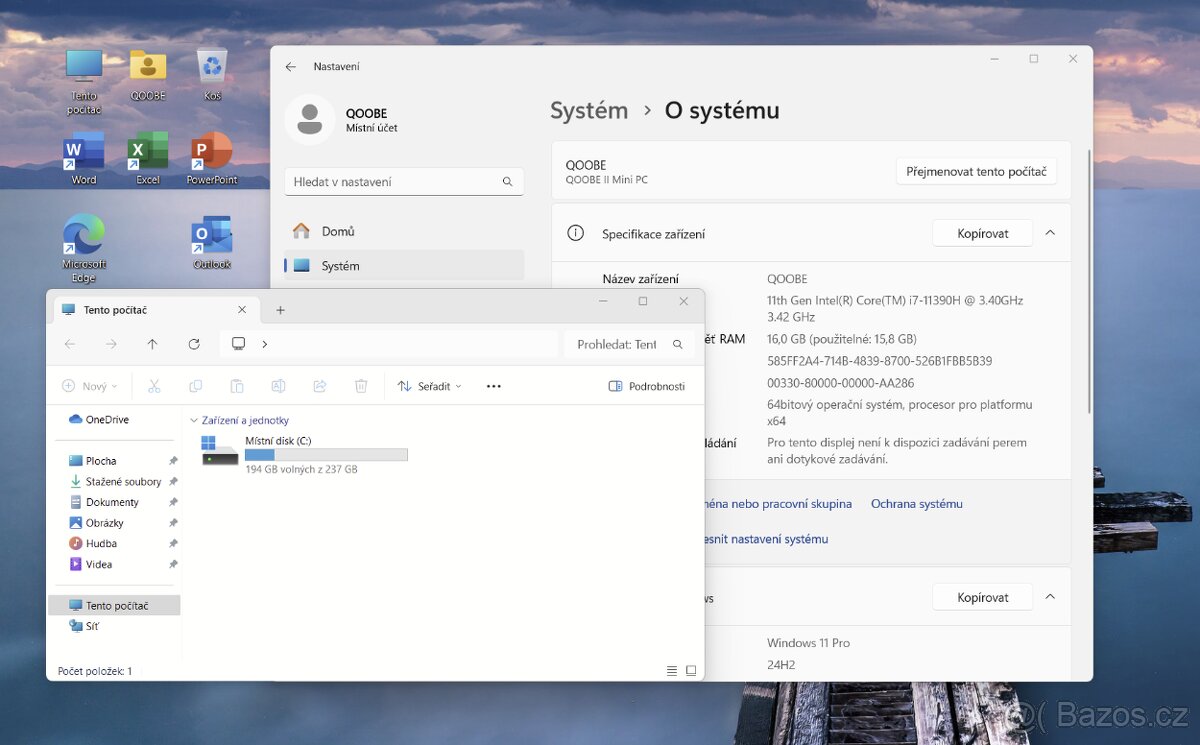Open Stažené soubory in the sidebar

pyautogui.click(x=114, y=482)
